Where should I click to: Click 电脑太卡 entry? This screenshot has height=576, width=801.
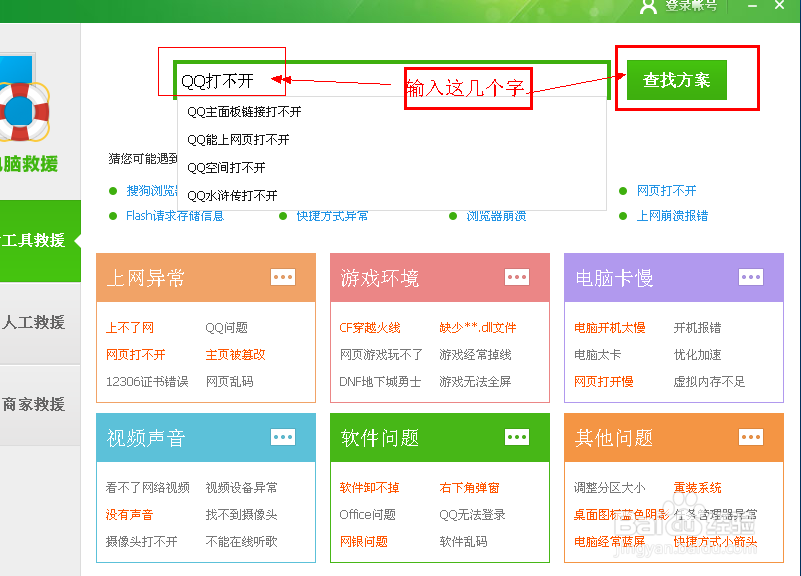(x=597, y=355)
